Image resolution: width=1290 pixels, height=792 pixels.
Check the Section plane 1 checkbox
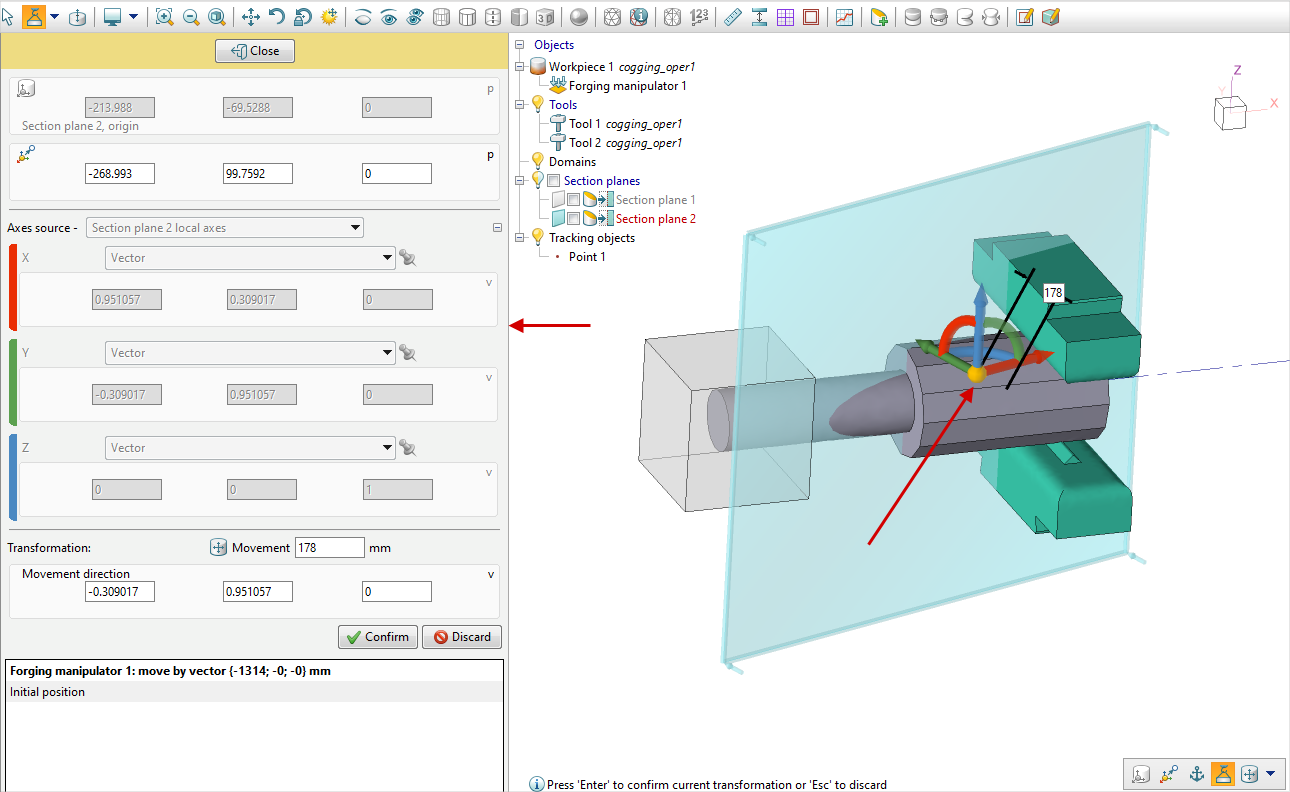[x=573, y=200]
